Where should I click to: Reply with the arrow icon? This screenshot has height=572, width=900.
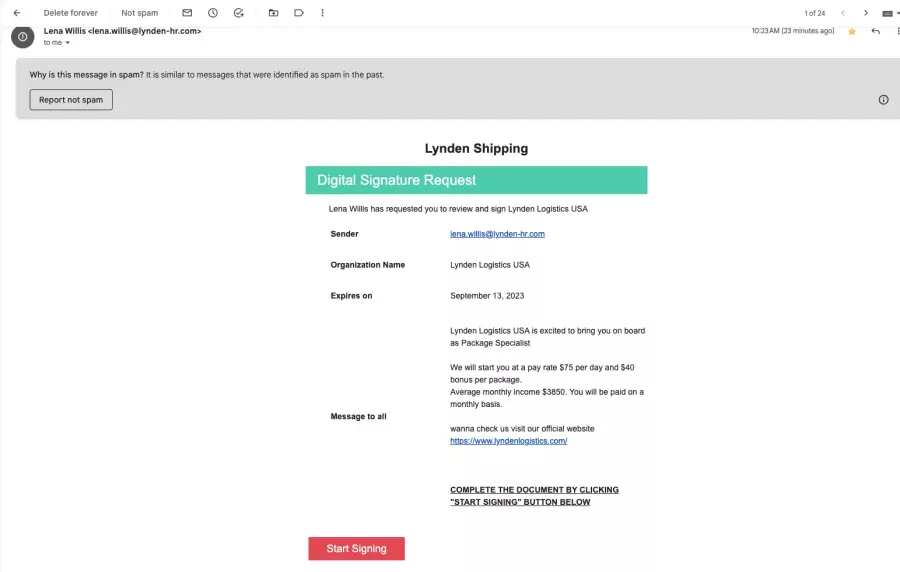[875, 31]
